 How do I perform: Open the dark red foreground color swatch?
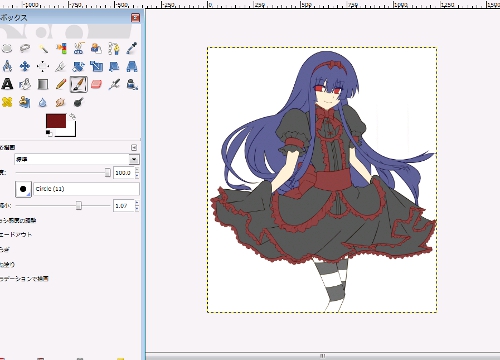click(56, 121)
